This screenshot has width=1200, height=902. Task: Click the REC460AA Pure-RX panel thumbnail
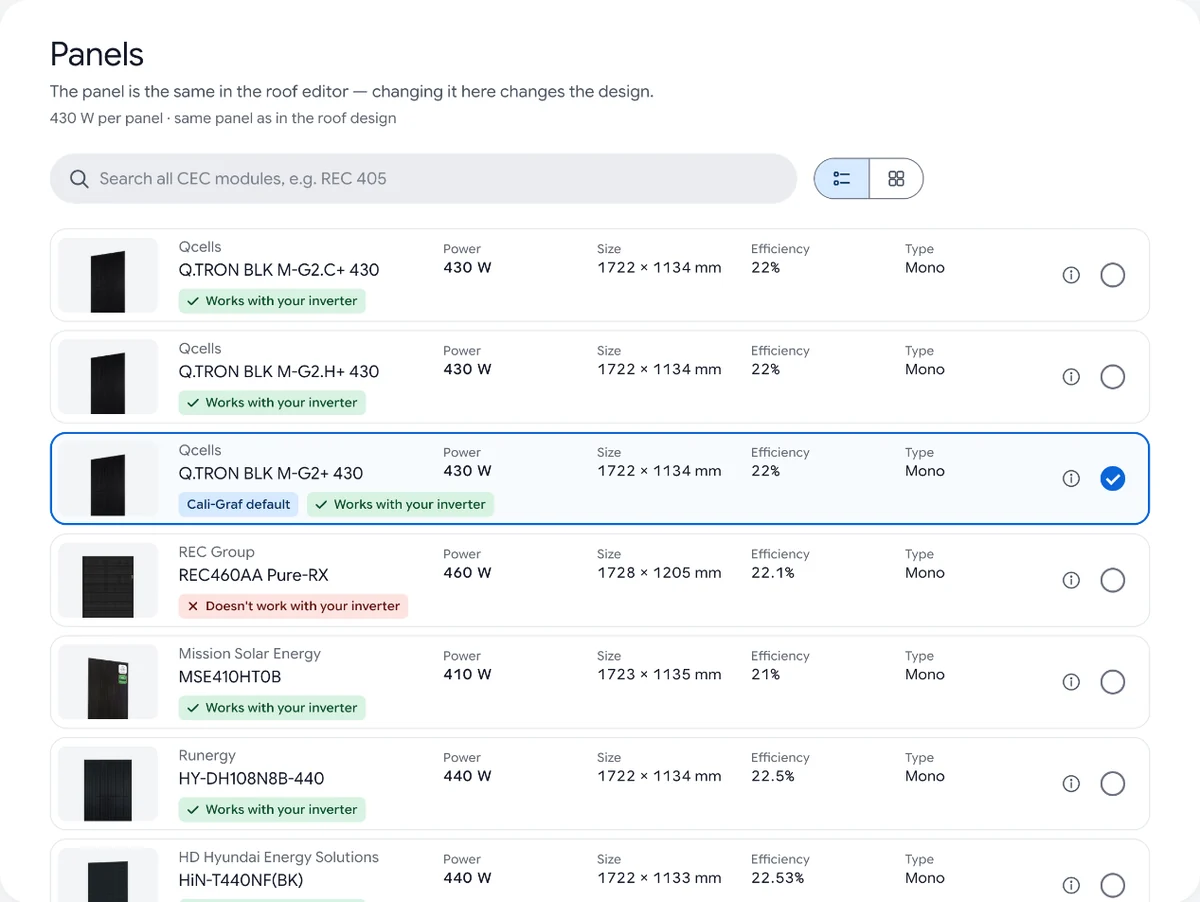108,580
